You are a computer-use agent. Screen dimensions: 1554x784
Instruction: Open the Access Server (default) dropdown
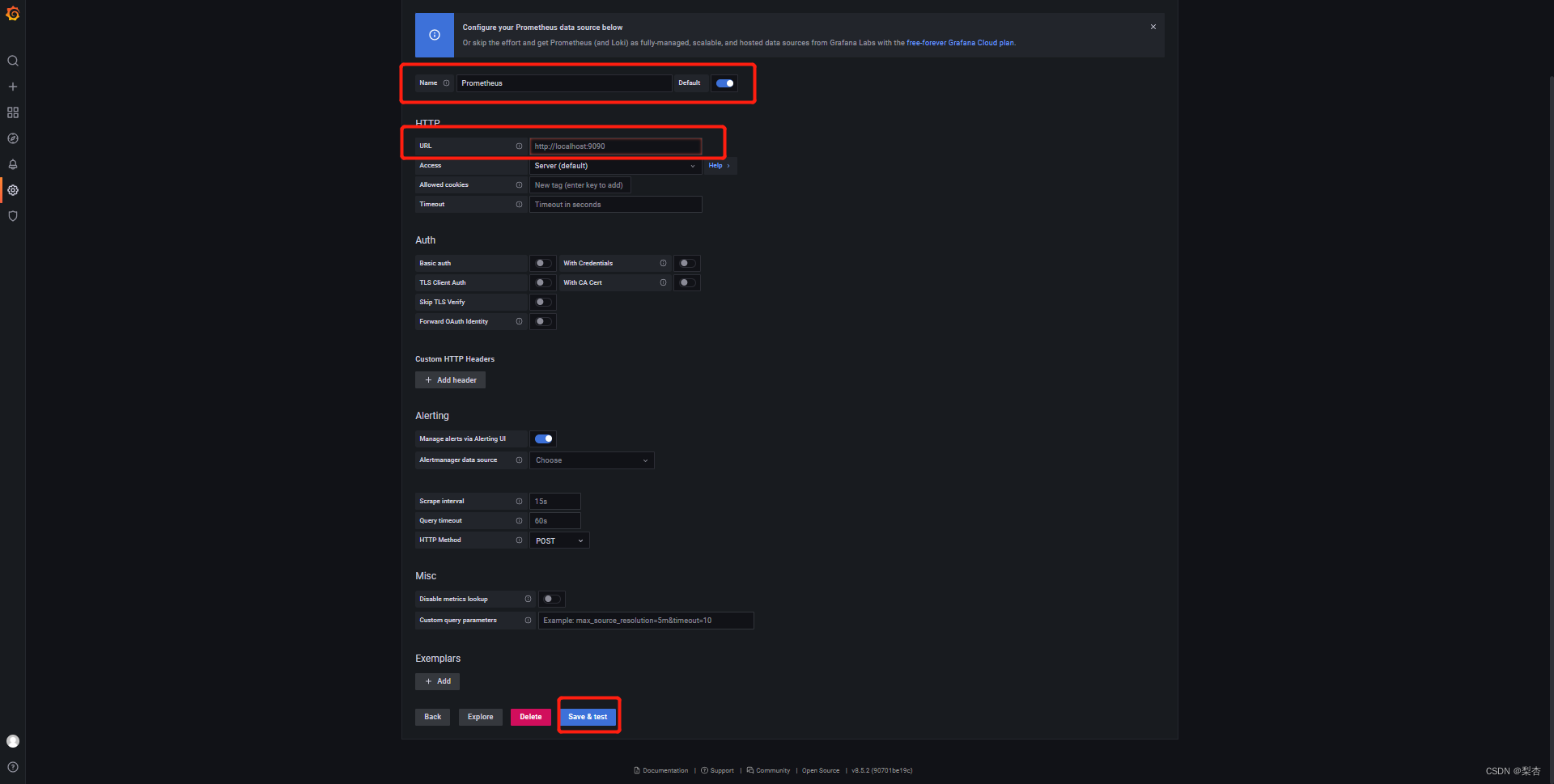615,166
